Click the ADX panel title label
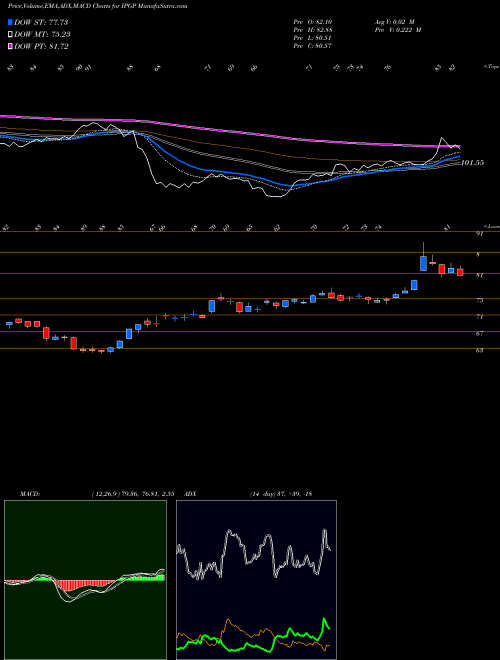Image resolution: width=500 pixels, height=660 pixels. [191, 494]
